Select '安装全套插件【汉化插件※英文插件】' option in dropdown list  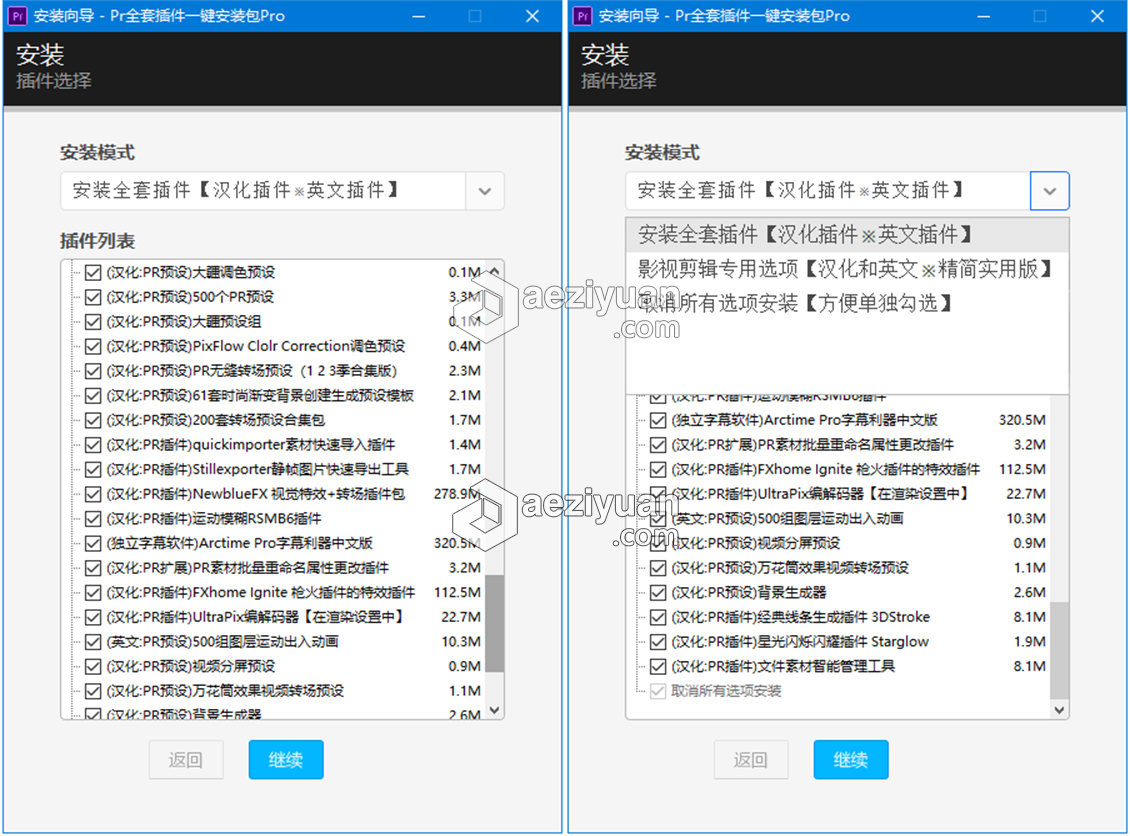847,234
